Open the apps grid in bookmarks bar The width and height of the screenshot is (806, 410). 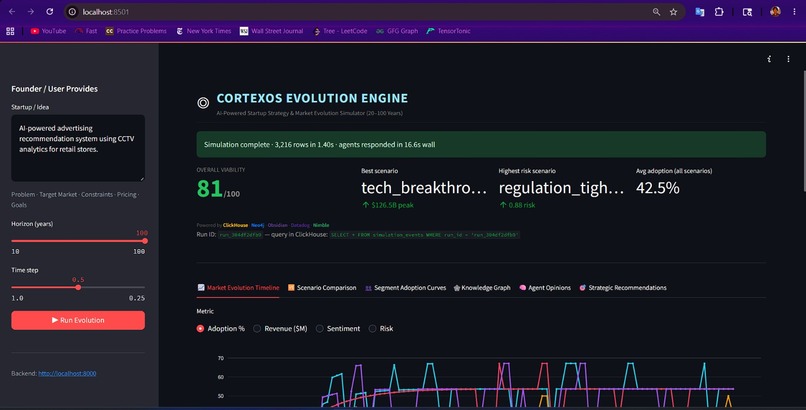pyautogui.click(x=10, y=31)
